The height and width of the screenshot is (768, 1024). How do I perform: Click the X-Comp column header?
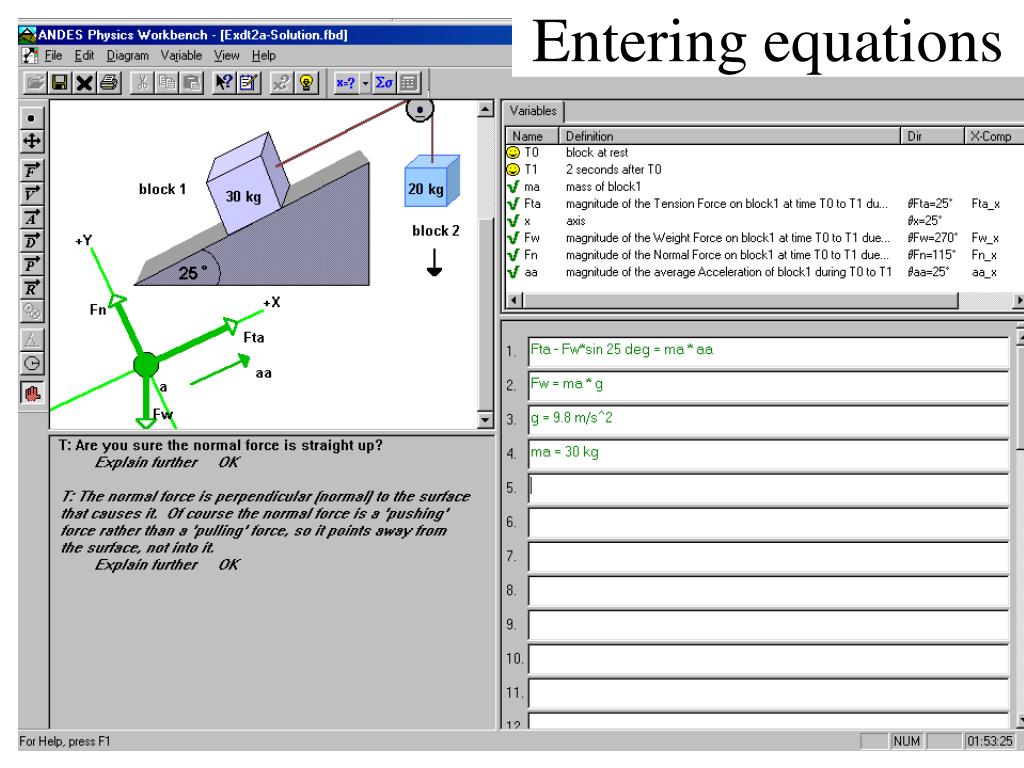click(994, 136)
